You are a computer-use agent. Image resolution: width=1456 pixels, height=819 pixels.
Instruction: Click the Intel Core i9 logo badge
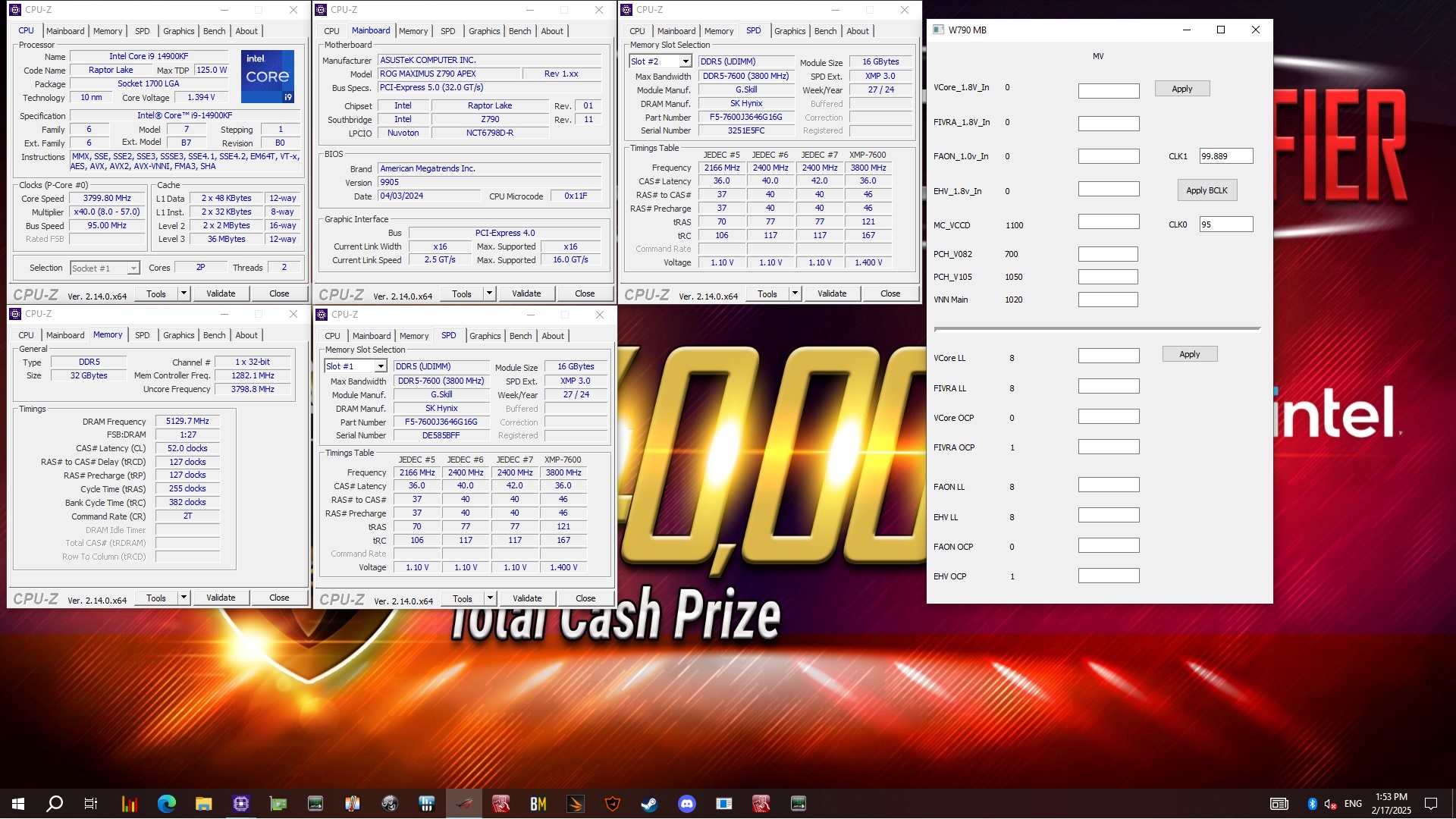pos(267,76)
